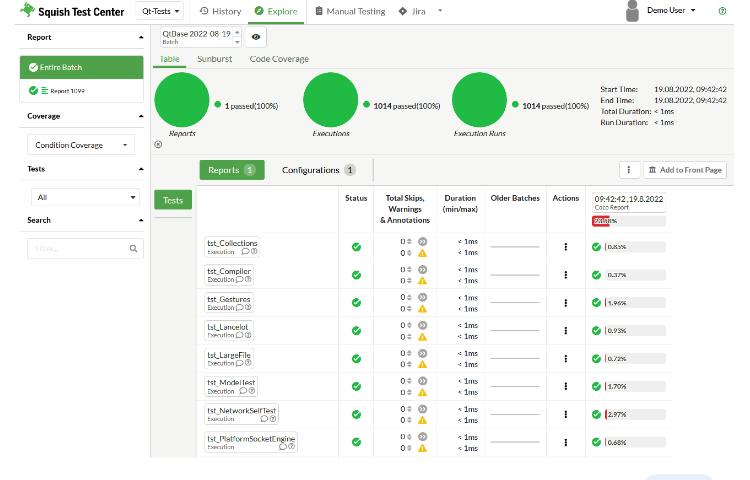This screenshot has height=480, width=750.
Task: Open the kebab options menu near Add to Front Page
Action: click(x=629, y=170)
